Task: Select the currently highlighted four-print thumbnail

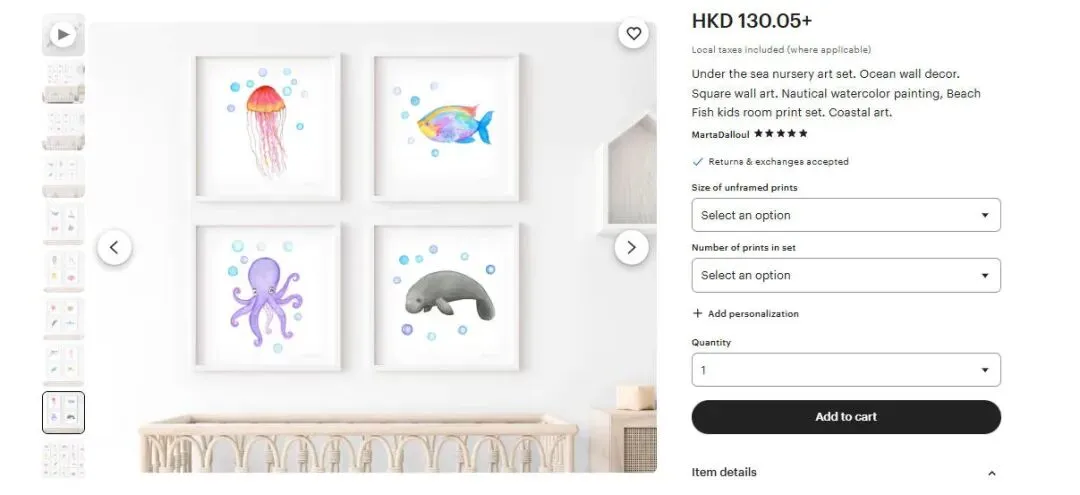Action: coord(63,412)
